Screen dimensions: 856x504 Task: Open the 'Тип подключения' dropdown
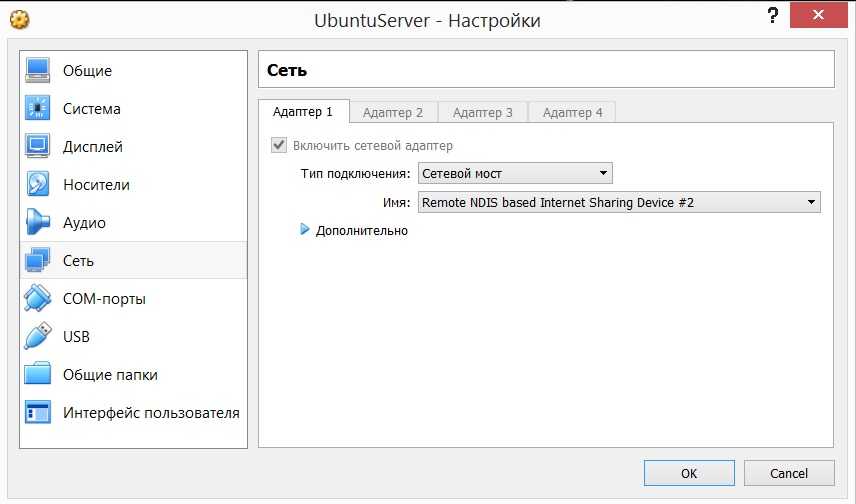515,174
